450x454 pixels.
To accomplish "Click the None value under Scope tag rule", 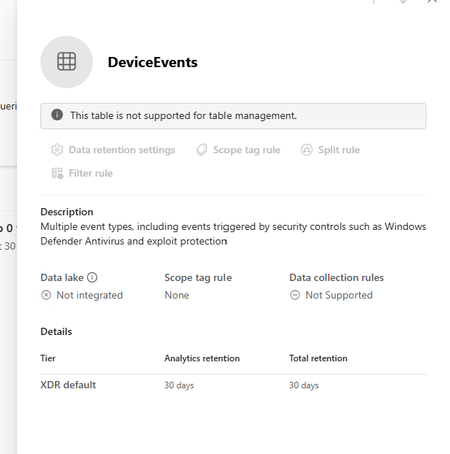I will pyautogui.click(x=177, y=295).
